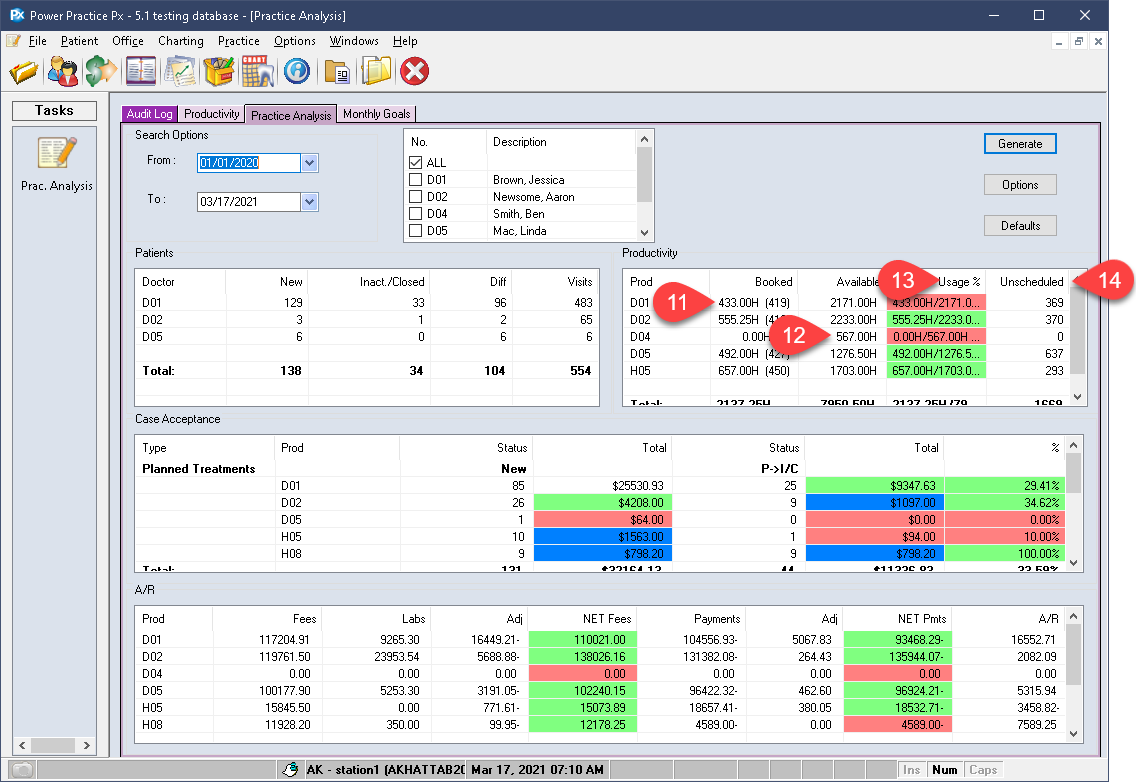Screen dimensions: 1136x782
Task: Check the D01 doctor checkbox
Action: 415,180
